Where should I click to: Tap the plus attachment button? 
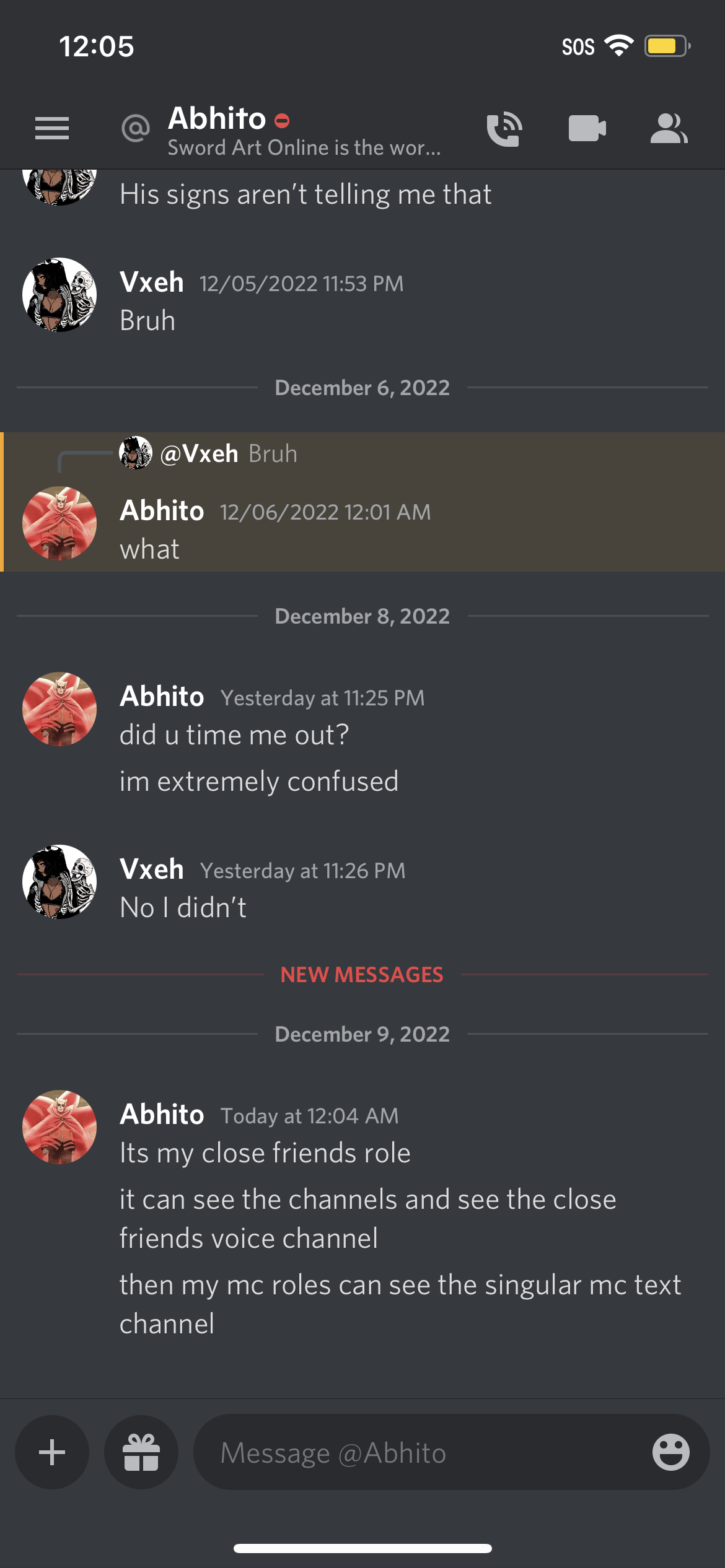click(x=52, y=1452)
